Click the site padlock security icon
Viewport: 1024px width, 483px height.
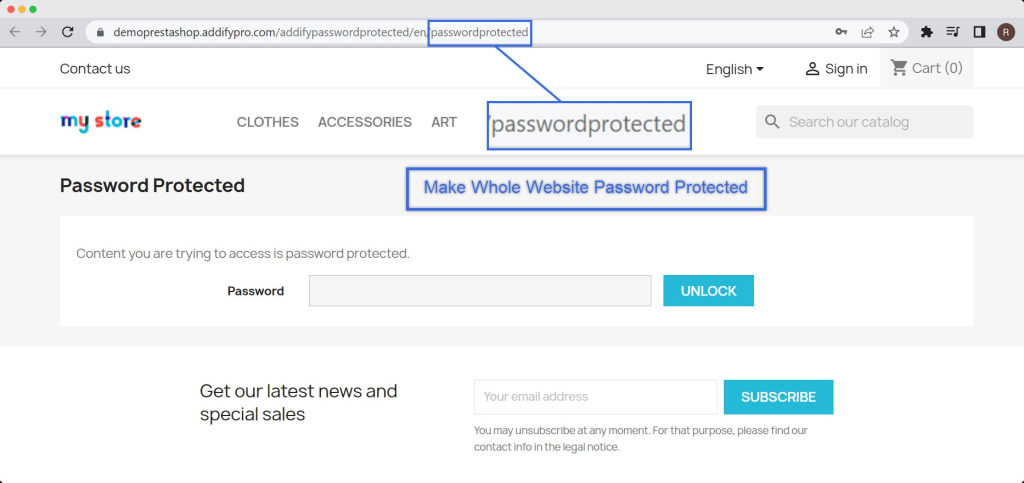click(99, 32)
